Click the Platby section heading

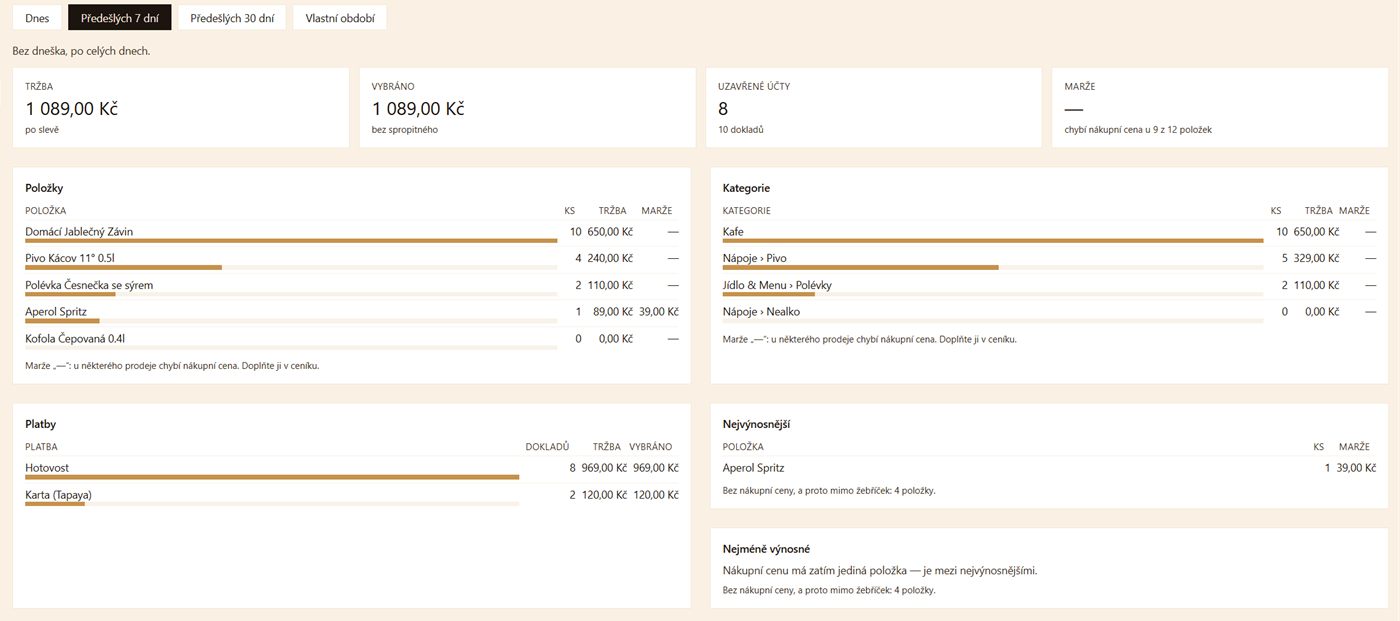pyautogui.click(x=41, y=424)
